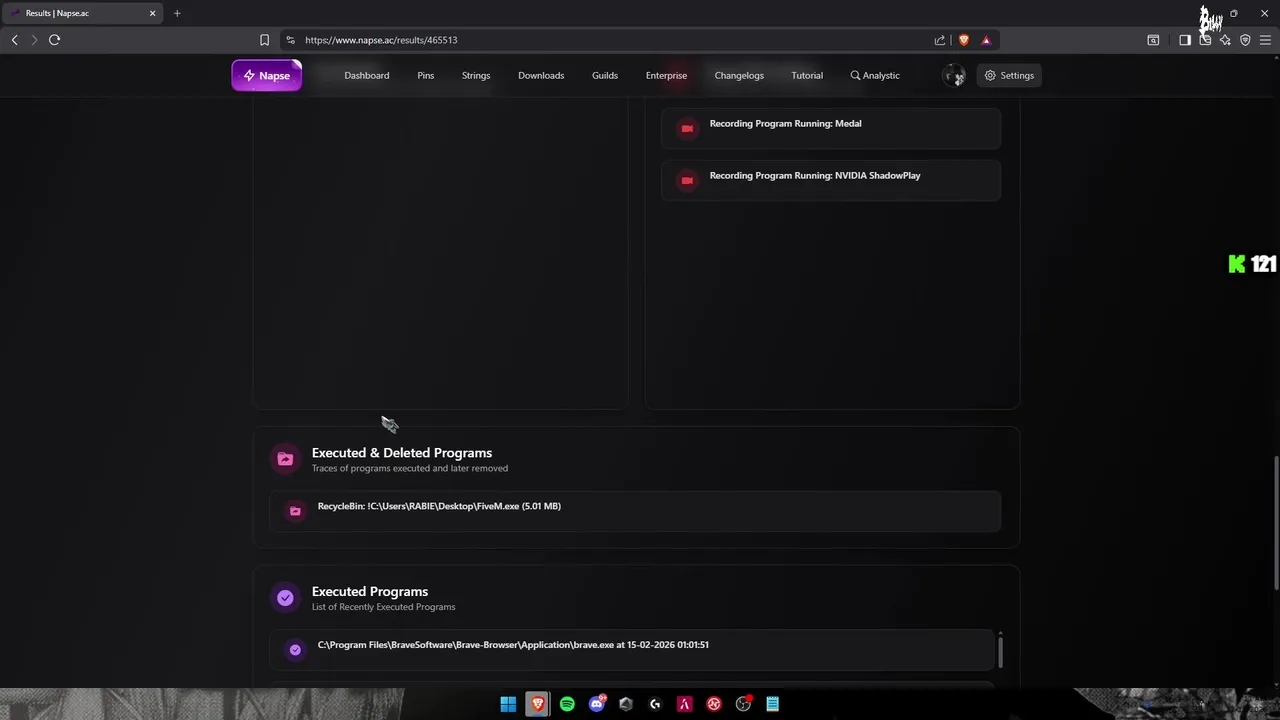This screenshot has height=720, width=1280.
Task: Click the site info icon in address bar
Action: coord(290,40)
